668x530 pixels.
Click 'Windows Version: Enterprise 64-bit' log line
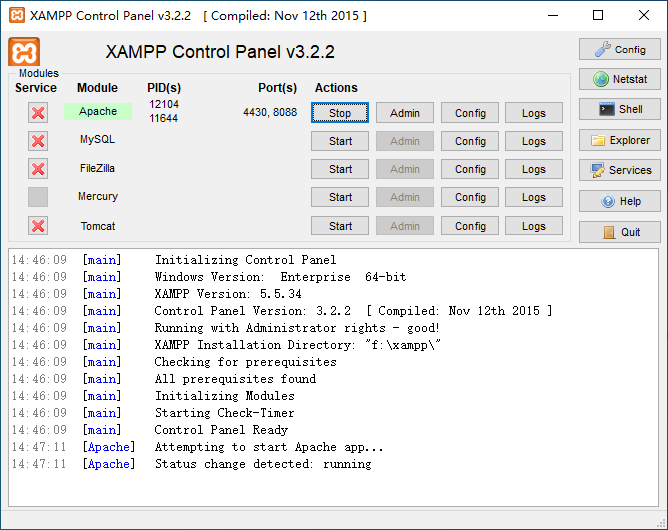[x=280, y=277]
